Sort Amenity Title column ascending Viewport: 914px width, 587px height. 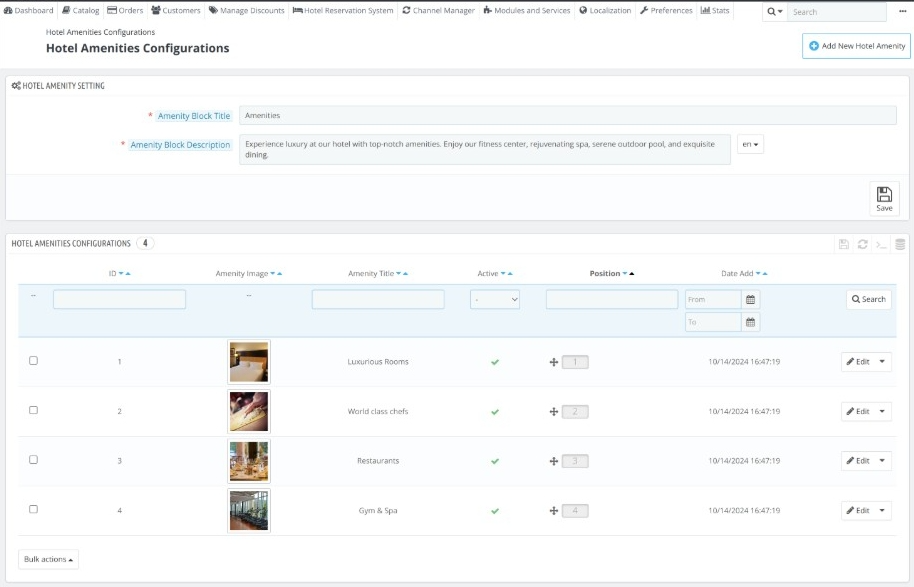[406, 273]
